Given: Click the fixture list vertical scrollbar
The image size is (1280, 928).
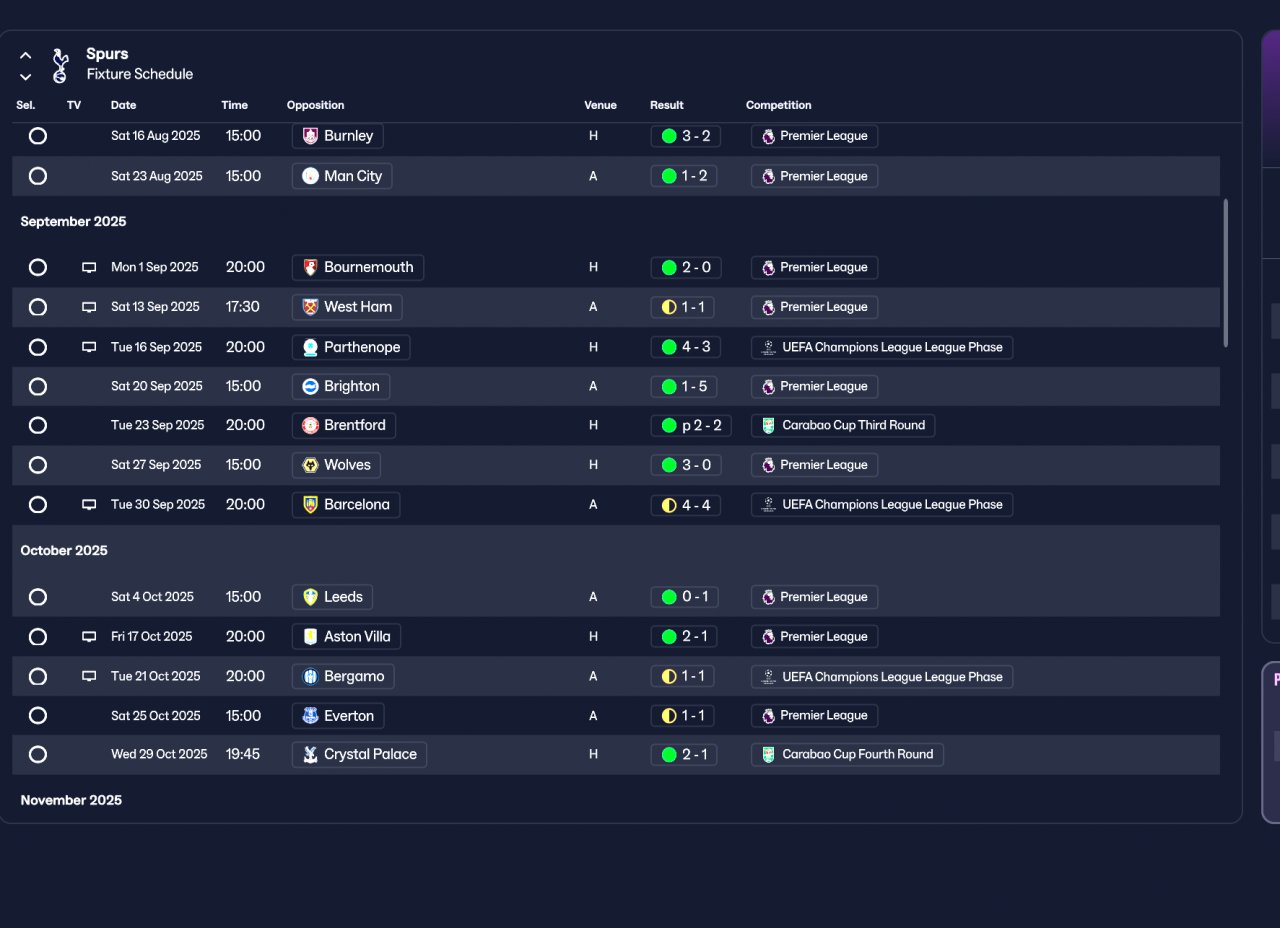Looking at the screenshot, I should click(1226, 273).
